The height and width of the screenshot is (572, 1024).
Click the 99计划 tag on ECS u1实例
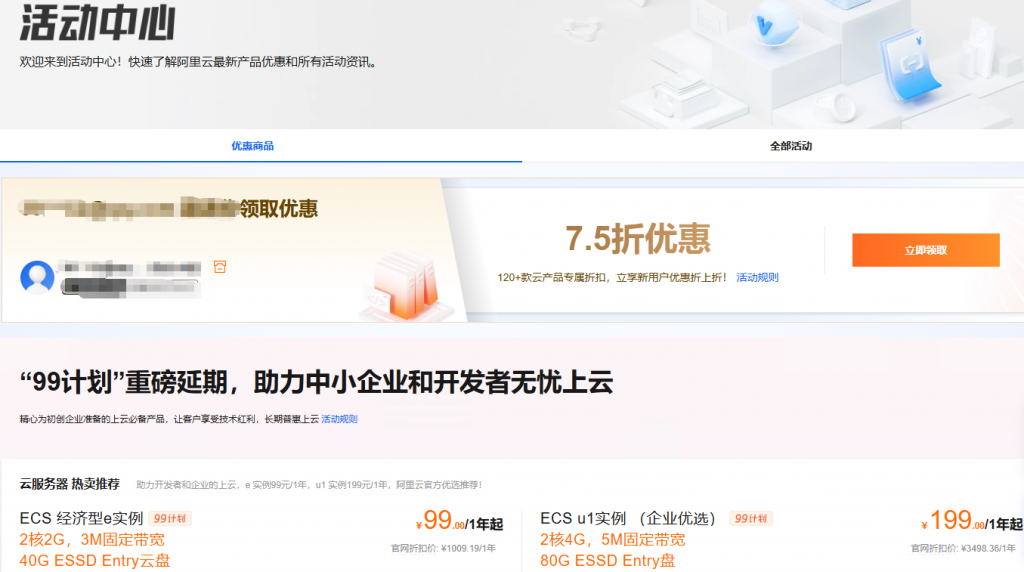[751, 518]
